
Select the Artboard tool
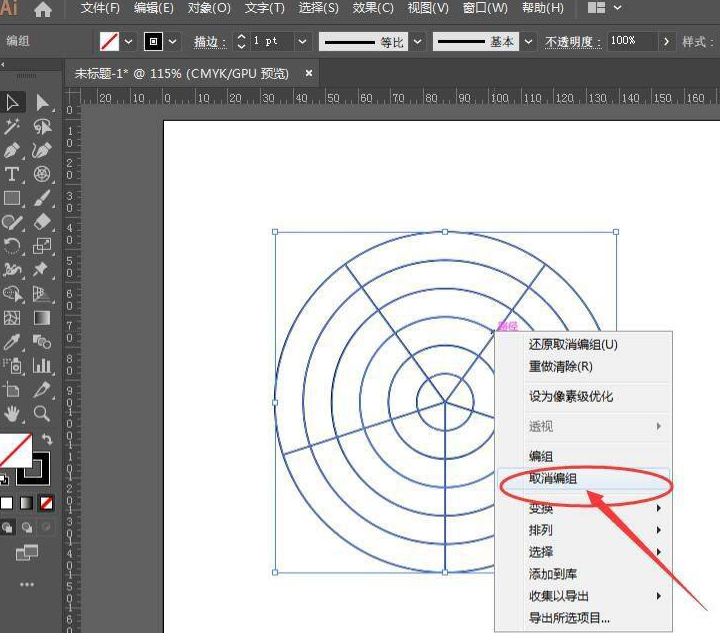click(12, 390)
